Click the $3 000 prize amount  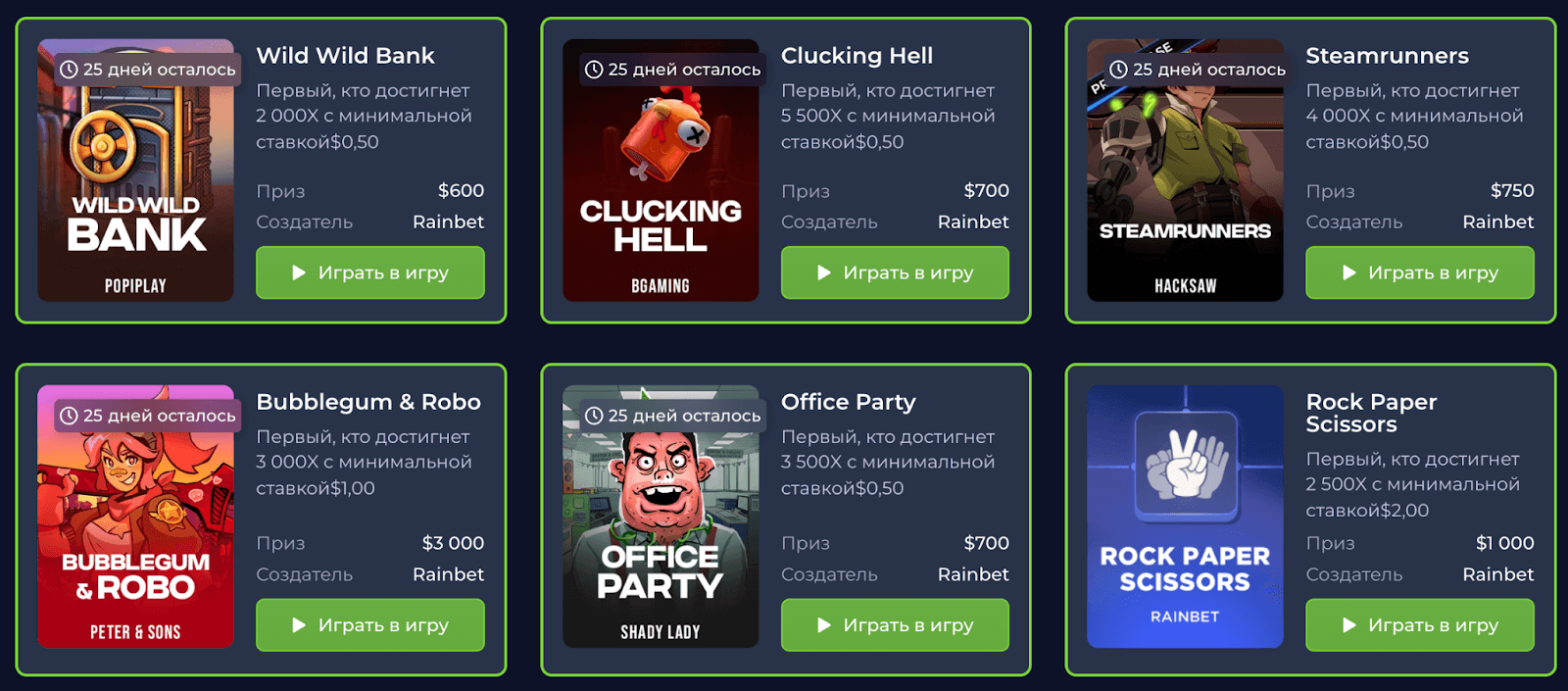(x=453, y=543)
